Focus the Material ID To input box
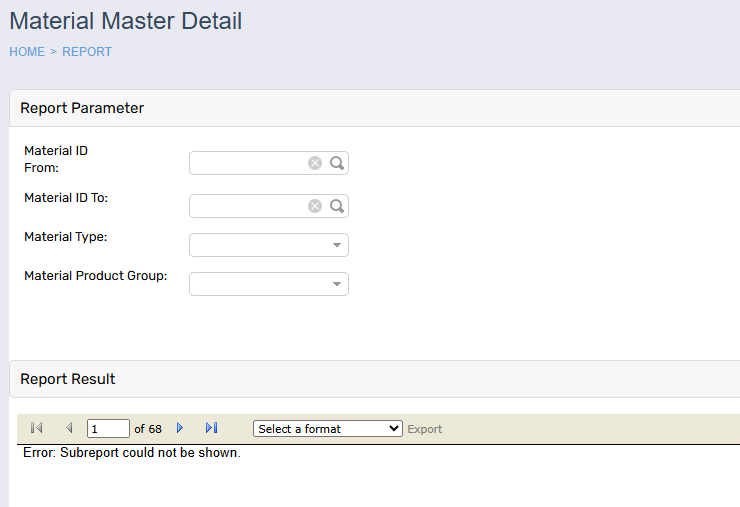Screen dimensions: 740x507 point(248,206)
